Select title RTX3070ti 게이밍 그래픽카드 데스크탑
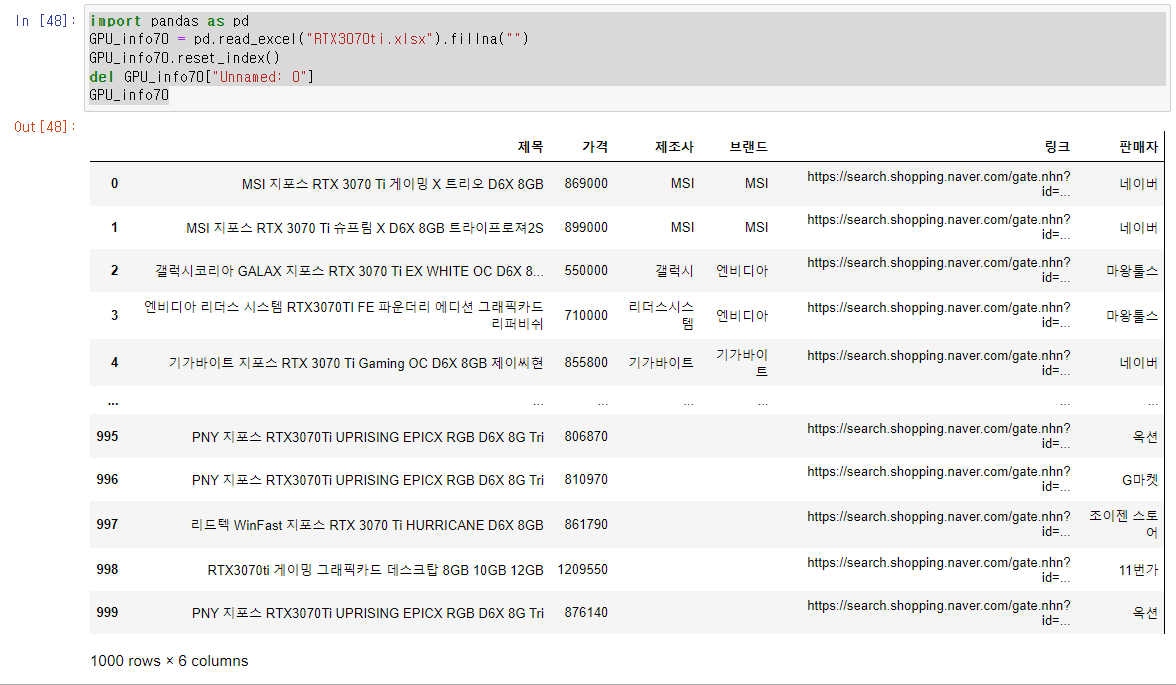The width and height of the screenshot is (1176, 685). coord(375,570)
